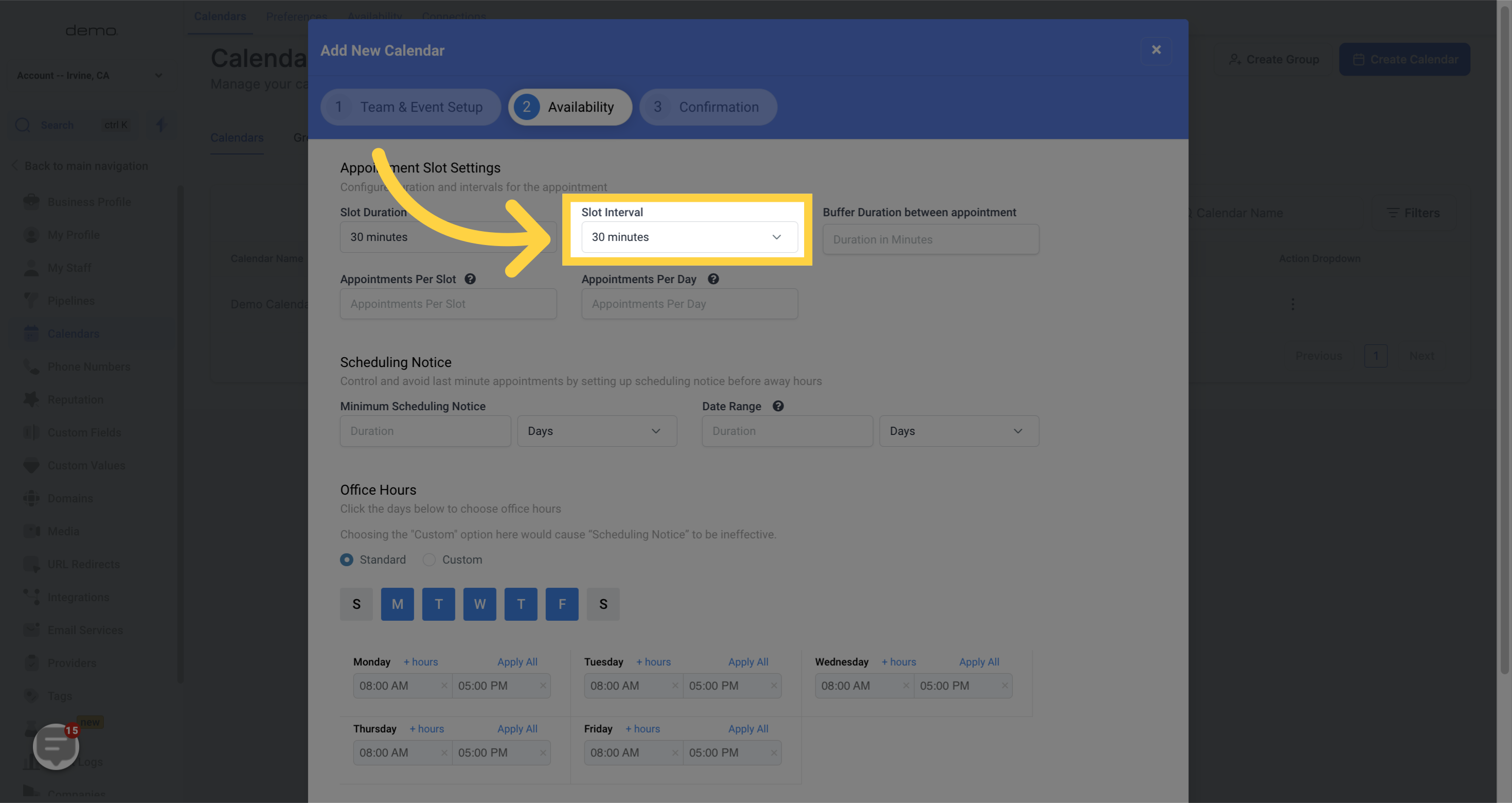Screen dimensions: 1512x803
Task: Select the Standard office hours option
Action: pyautogui.click(x=346, y=560)
